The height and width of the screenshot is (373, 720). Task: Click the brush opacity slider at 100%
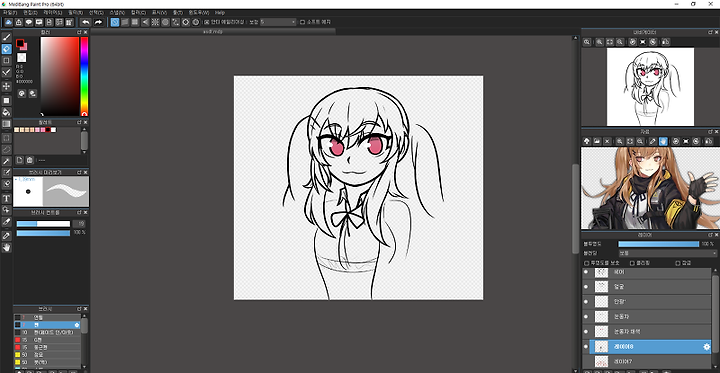pos(43,233)
